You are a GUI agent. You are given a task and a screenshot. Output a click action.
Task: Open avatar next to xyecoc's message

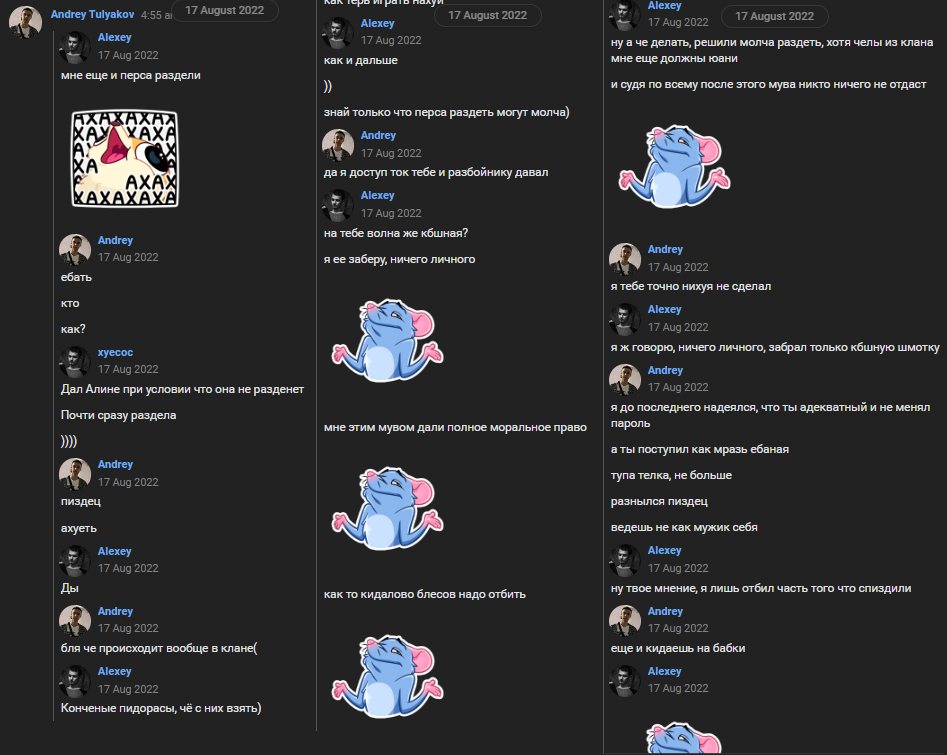[75, 361]
